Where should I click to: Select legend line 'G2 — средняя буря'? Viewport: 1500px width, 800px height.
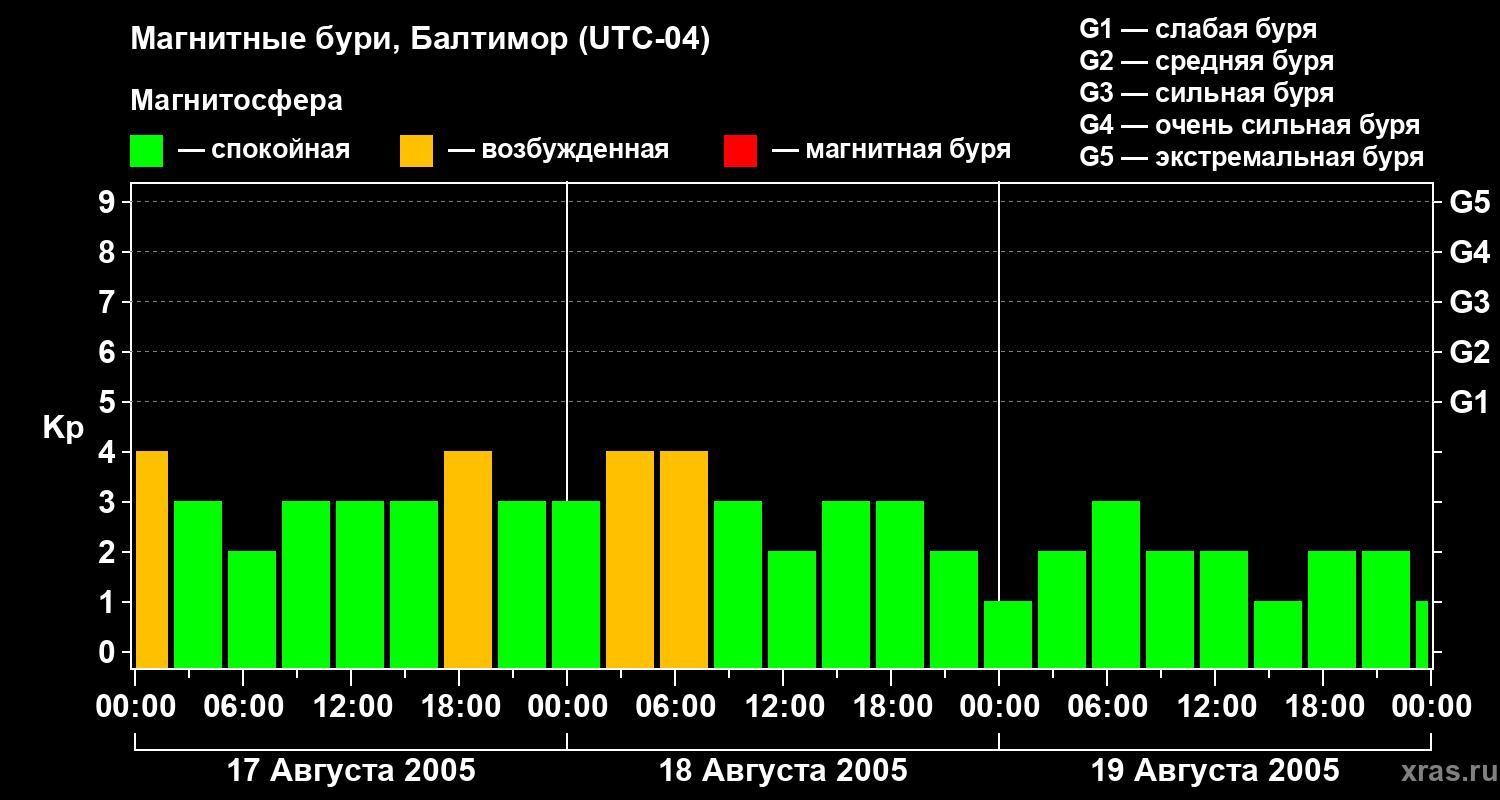(x=1206, y=61)
